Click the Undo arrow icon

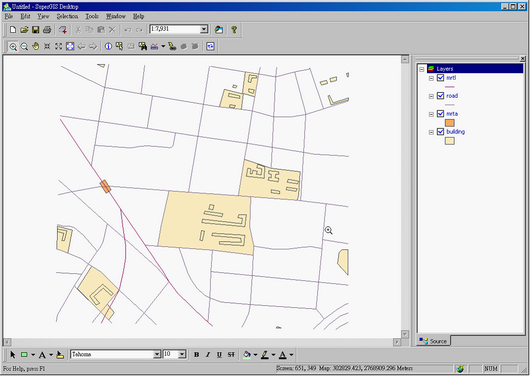(x=128, y=30)
